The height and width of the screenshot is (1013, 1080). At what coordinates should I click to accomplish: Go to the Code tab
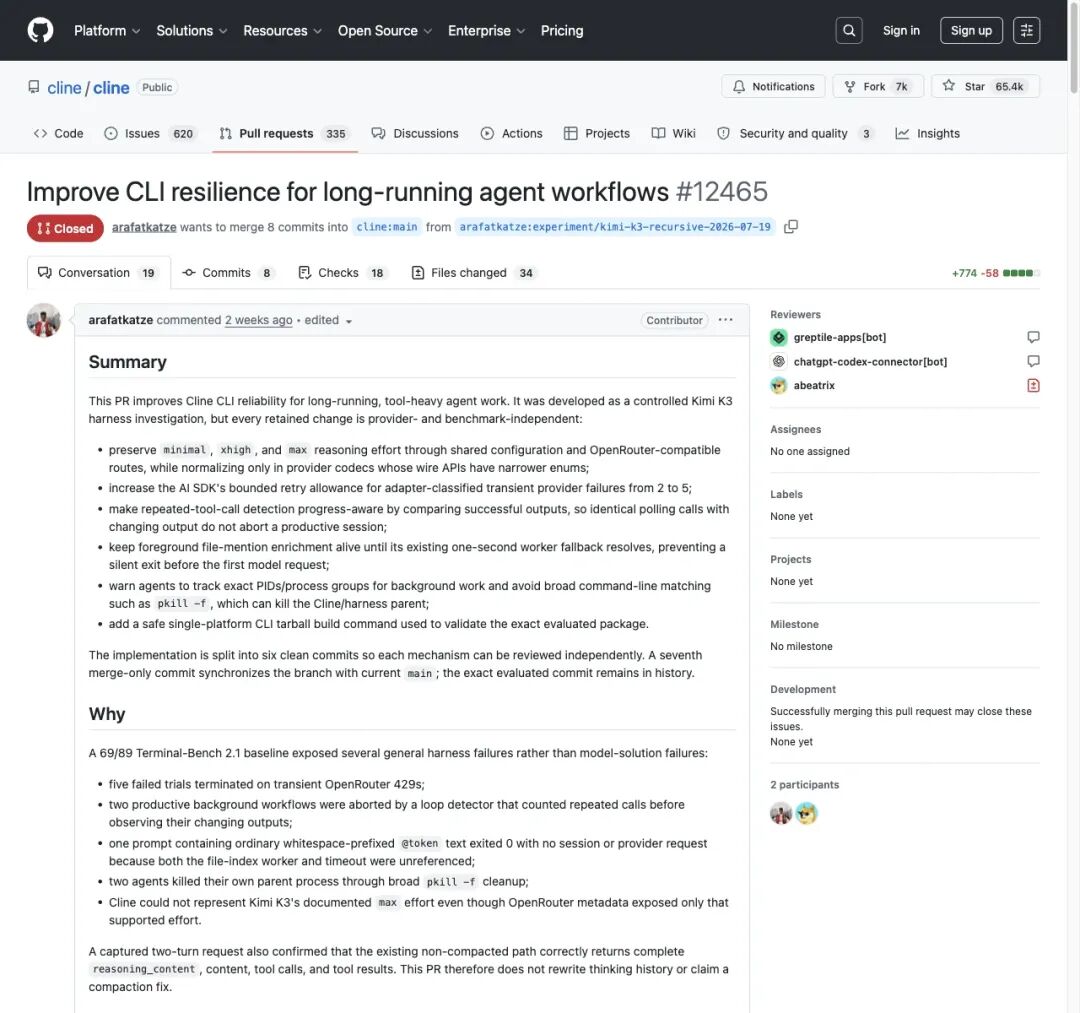(x=59, y=133)
